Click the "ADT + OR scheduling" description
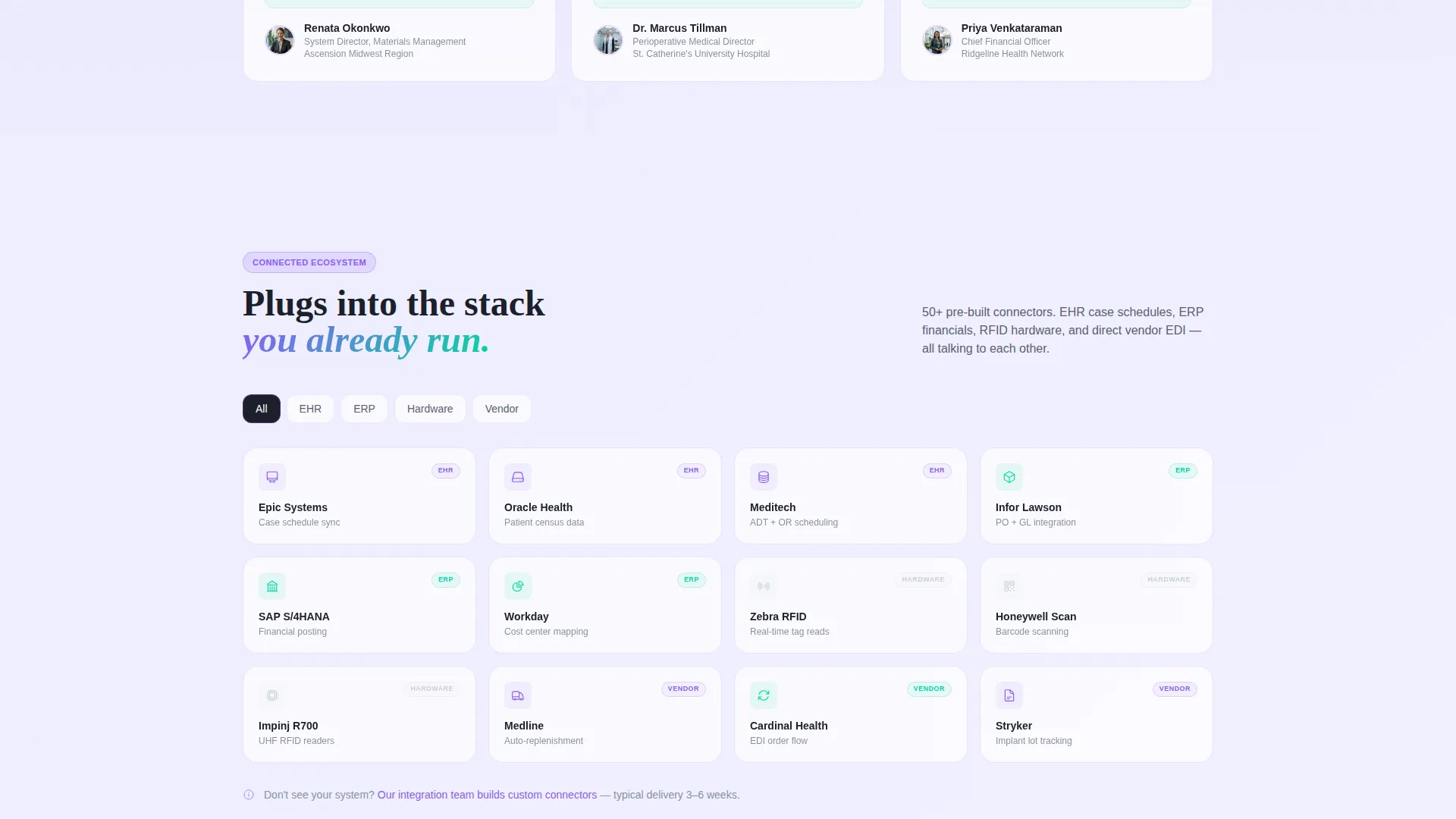The image size is (1456, 819). point(794,522)
